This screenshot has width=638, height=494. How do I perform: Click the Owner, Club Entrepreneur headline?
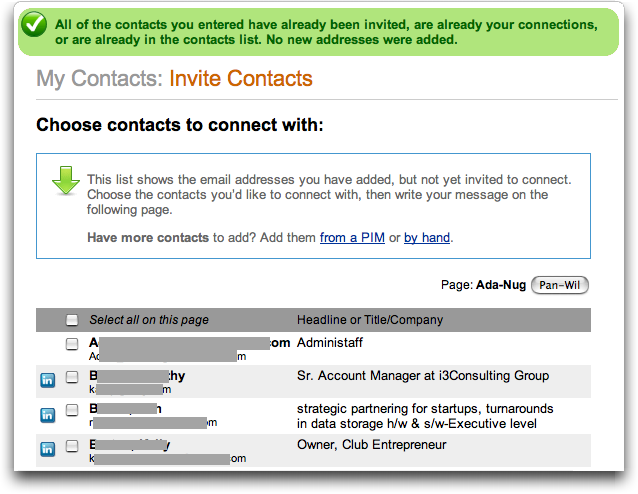click(371, 445)
